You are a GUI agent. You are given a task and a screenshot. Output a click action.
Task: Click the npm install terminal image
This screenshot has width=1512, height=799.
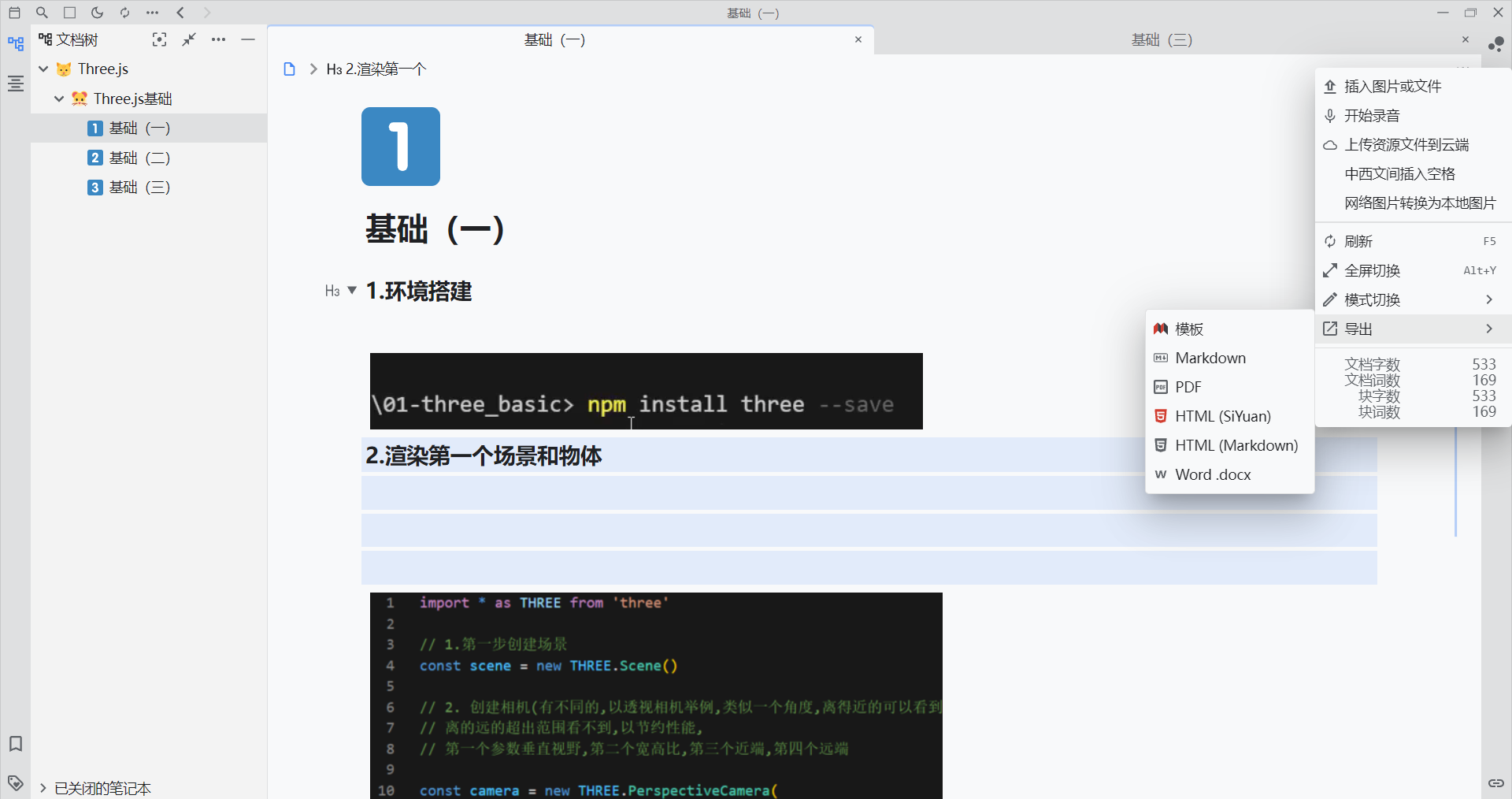pos(647,391)
